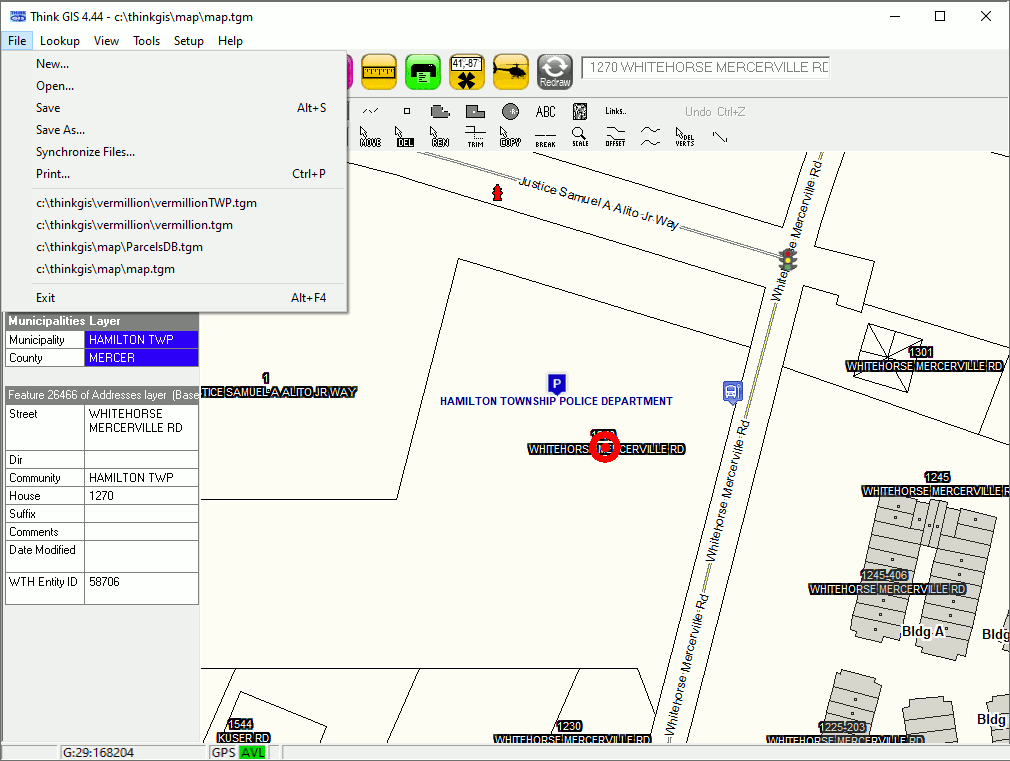The image size is (1010, 761).
Task: Select the circle radius drawing tool
Action: coord(510,111)
